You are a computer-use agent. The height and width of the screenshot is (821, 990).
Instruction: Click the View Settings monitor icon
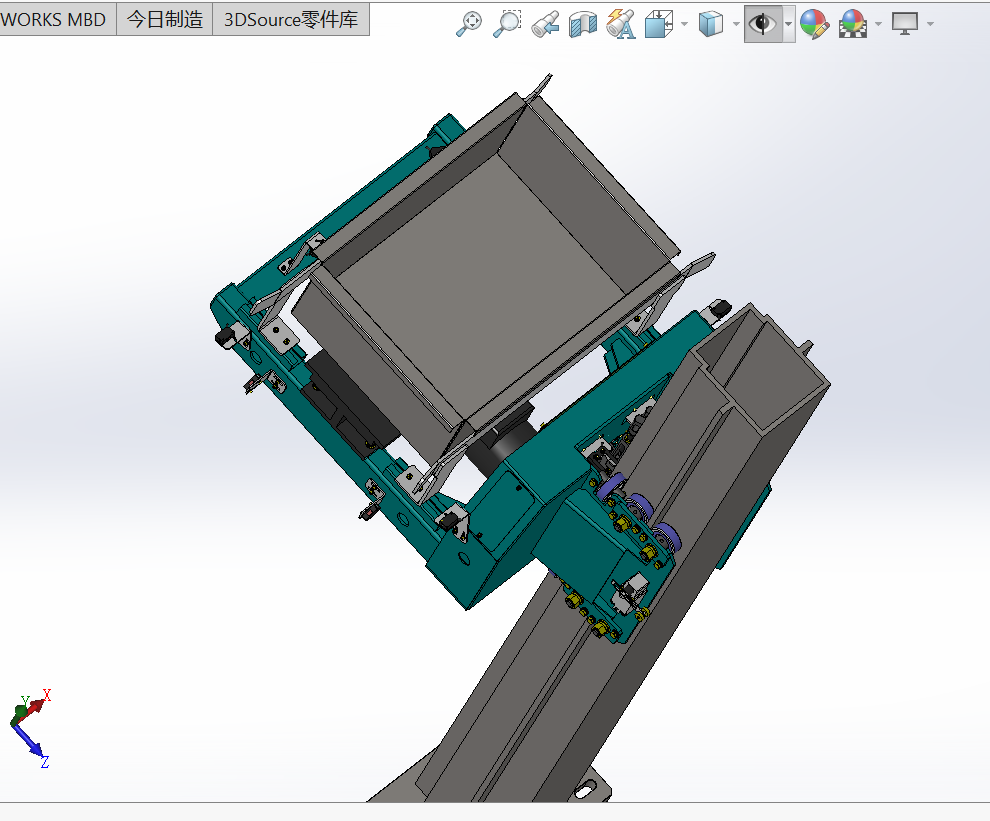(x=905, y=24)
